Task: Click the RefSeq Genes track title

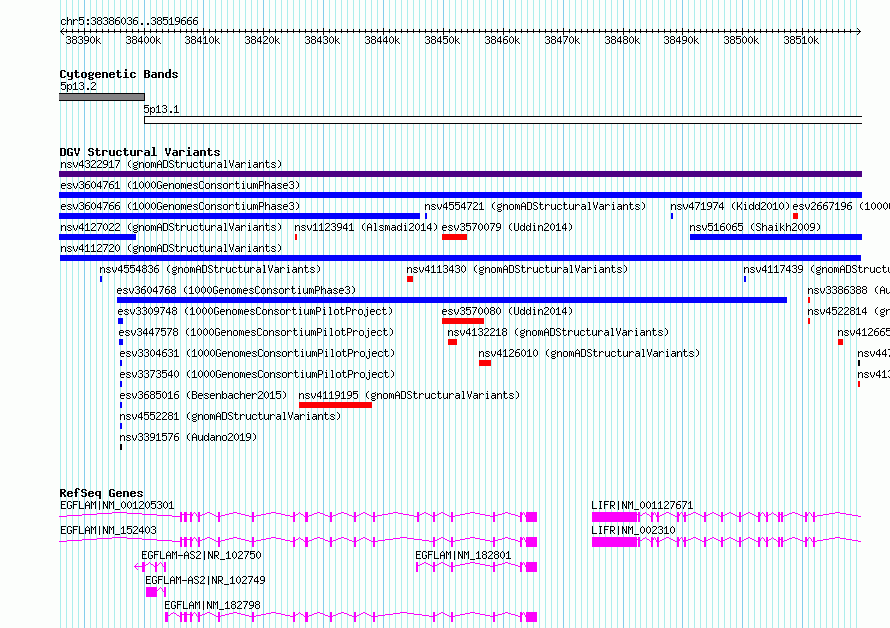Action: [101, 493]
